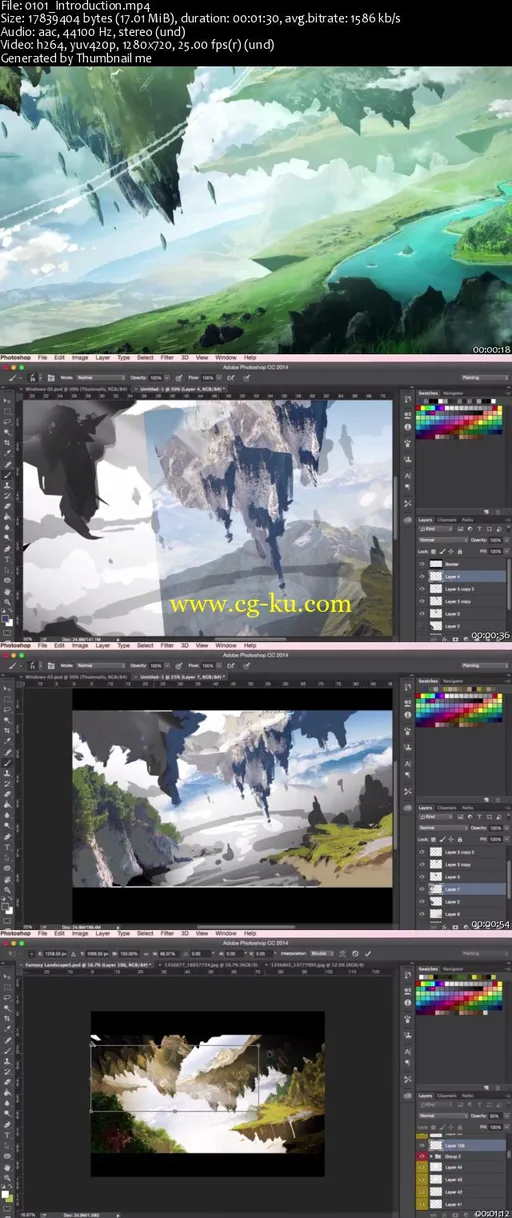Open Layer menu in the 00:01:12 frame
This screenshot has height=1218, width=512.
click(102, 935)
